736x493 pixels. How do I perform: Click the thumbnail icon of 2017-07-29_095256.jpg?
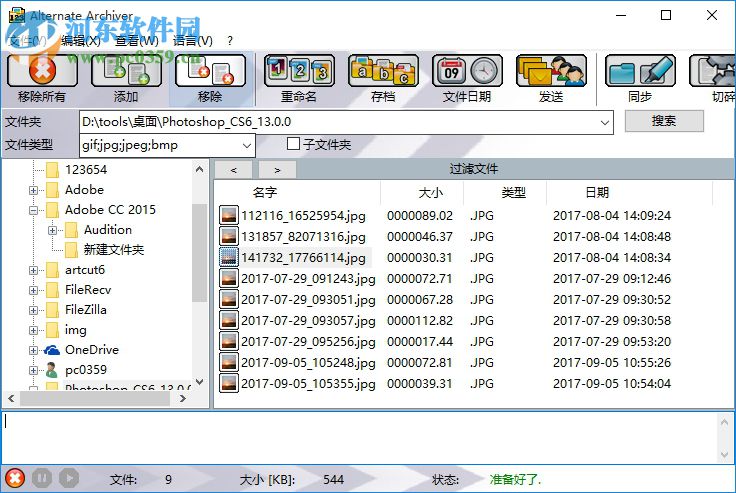coord(229,341)
